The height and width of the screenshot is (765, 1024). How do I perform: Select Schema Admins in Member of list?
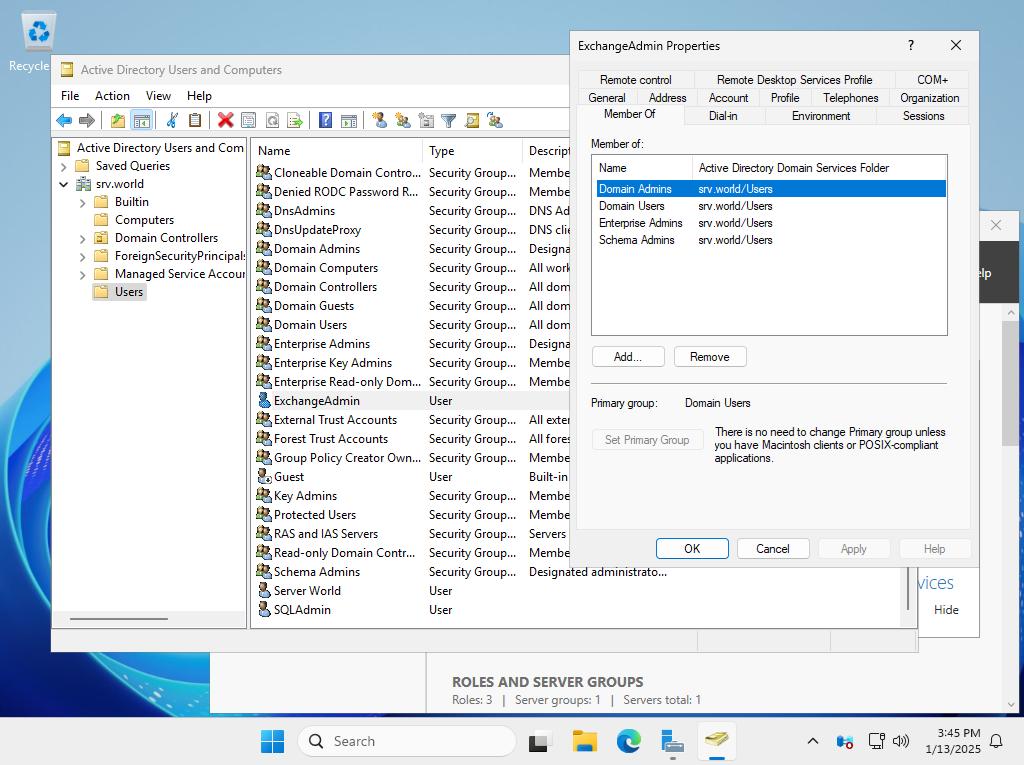pyautogui.click(x=771, y=240)
